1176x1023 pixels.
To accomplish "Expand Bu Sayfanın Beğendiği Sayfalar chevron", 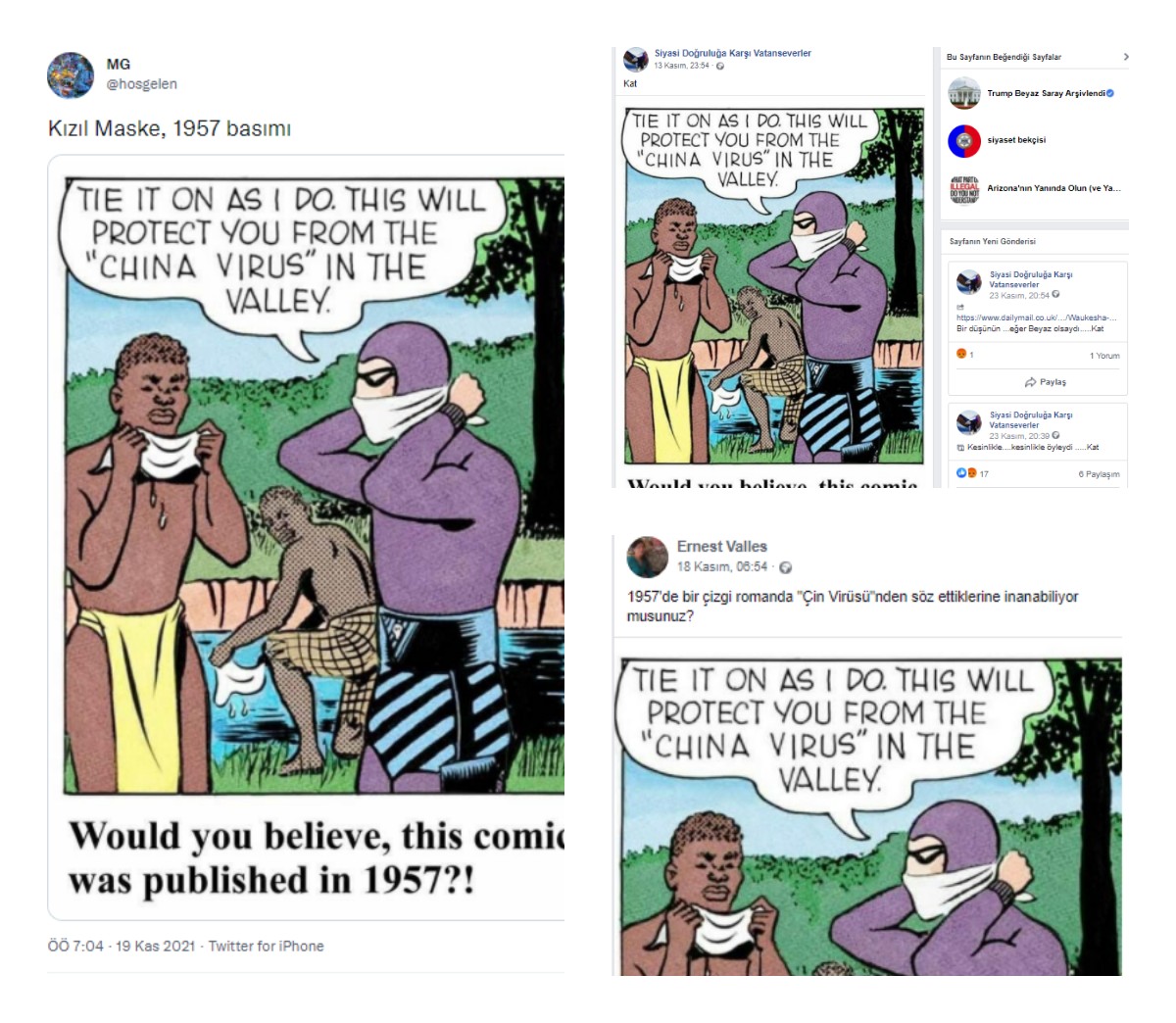I will tap(1125, 57).
